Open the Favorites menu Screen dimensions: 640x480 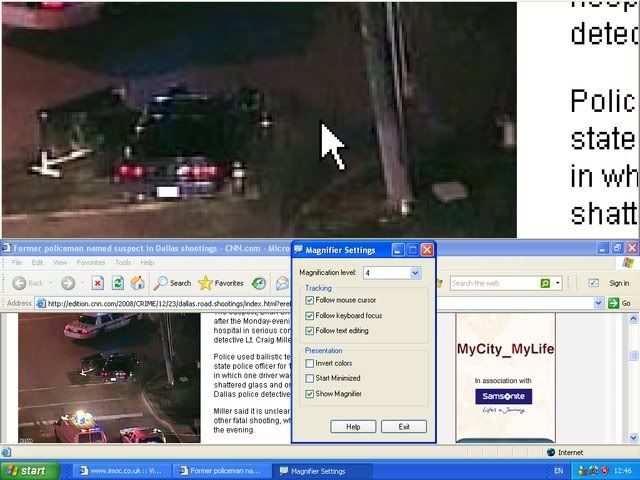tap(91, 262)
